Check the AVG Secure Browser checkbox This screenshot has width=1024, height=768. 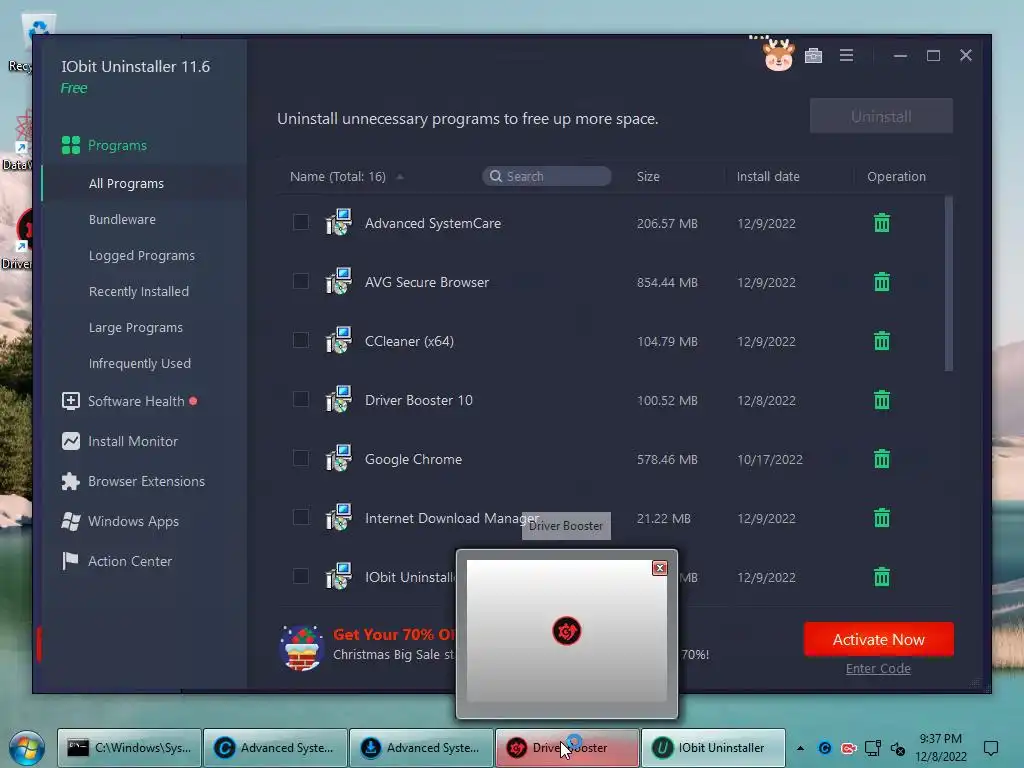tap(300, 281)
